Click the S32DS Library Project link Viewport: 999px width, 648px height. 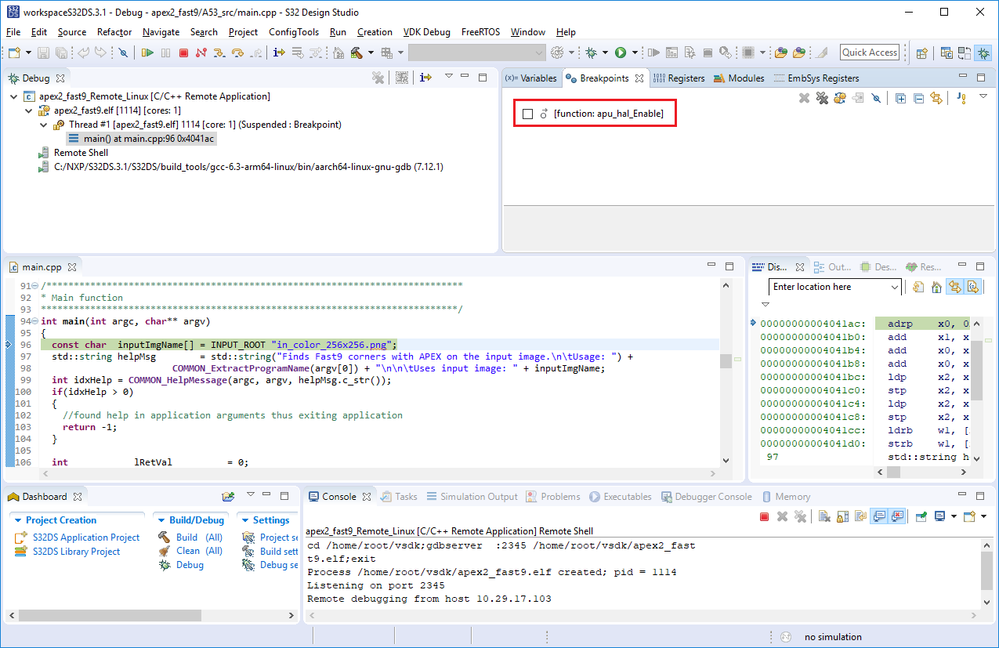[x=76, y=552]
